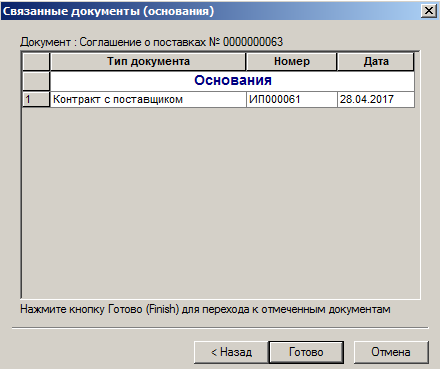
Task: Click the Готово button
Action: coord(306,352)
